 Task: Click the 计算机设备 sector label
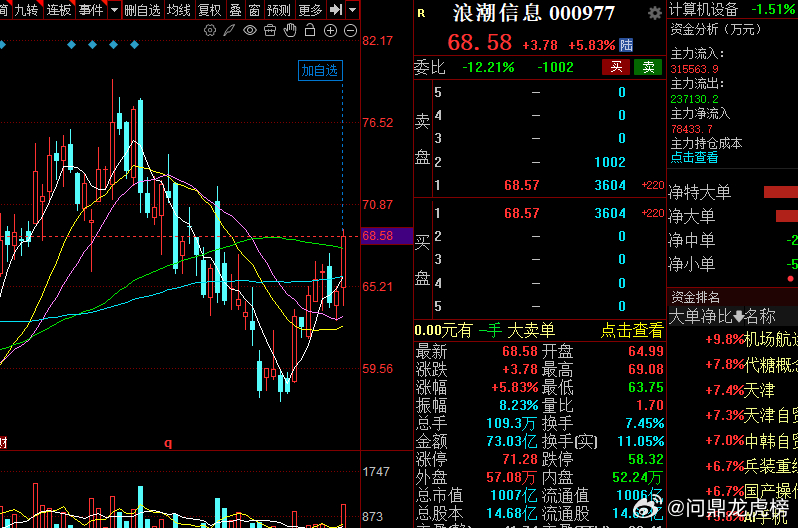pos(703,9)
